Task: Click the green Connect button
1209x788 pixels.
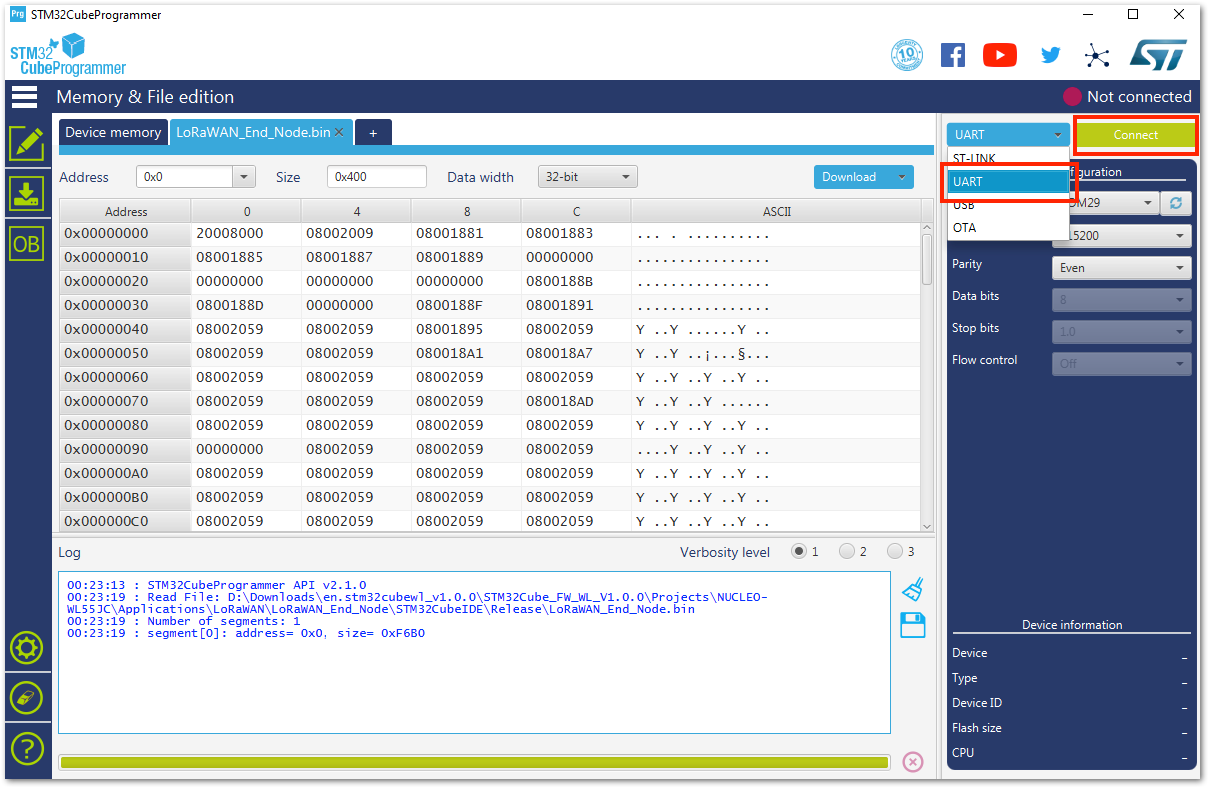Action: click(x=1136, y=135)
